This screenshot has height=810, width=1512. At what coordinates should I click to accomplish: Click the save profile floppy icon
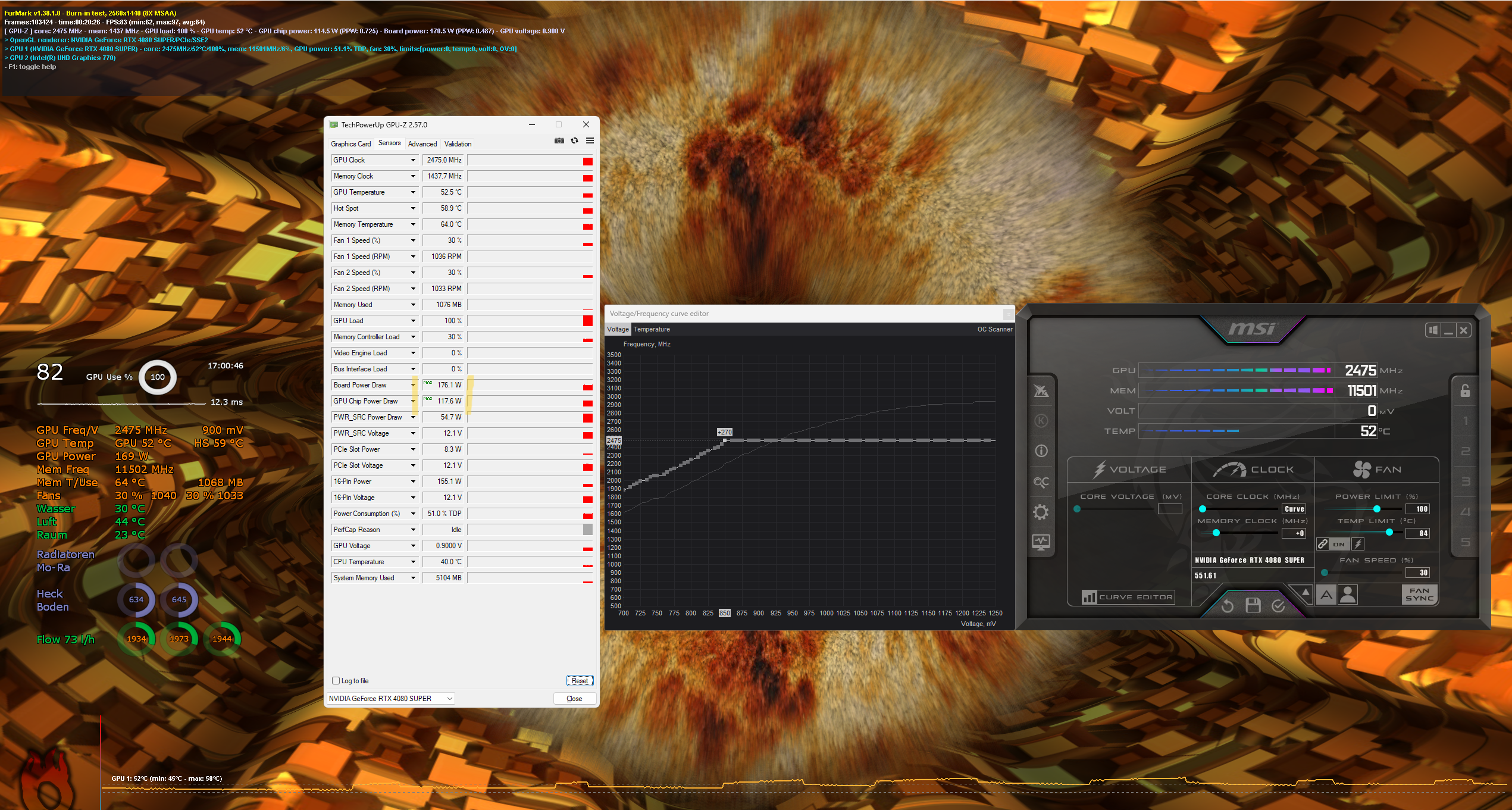point(1253,606)
